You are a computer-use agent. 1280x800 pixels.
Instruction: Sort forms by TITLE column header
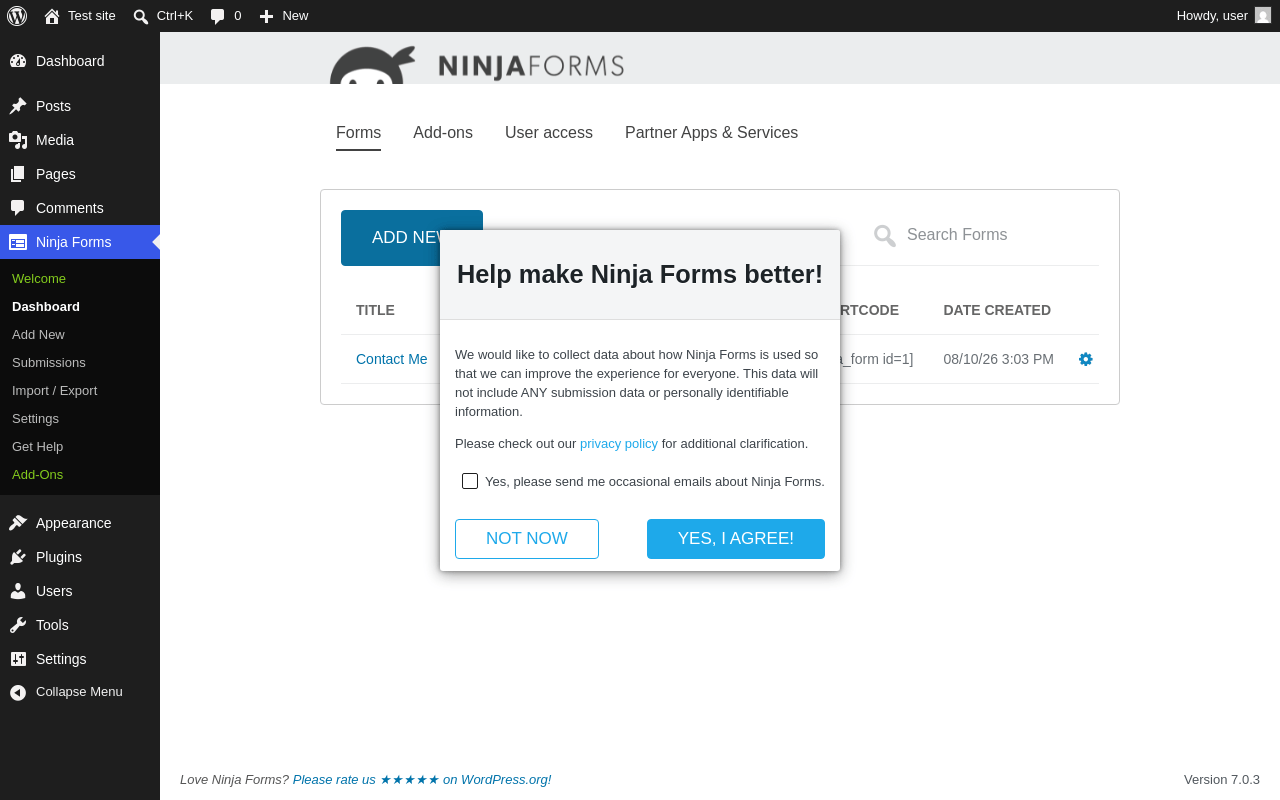[x=375, y=310]
